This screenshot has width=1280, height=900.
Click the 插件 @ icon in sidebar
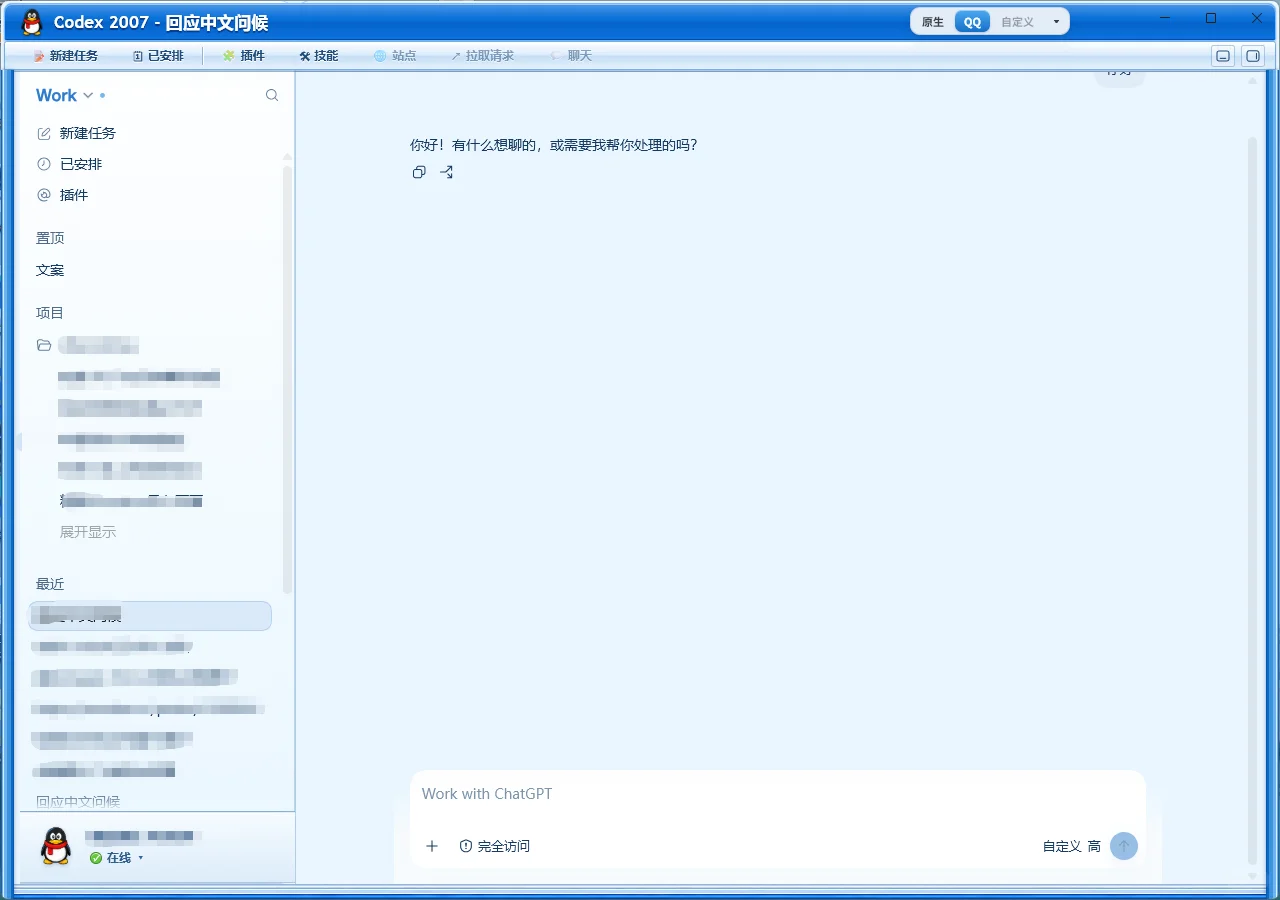click(44, 195)
